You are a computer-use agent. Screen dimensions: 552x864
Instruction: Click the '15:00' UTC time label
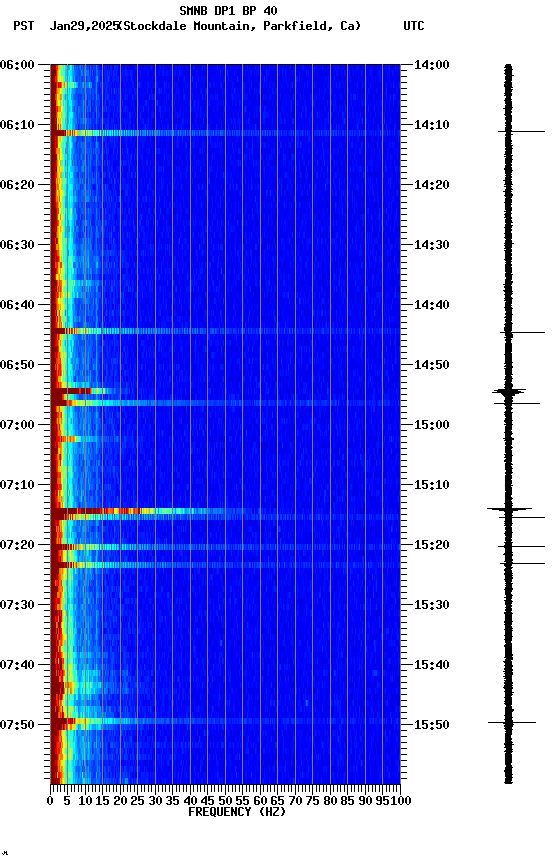tap(431, 425)
